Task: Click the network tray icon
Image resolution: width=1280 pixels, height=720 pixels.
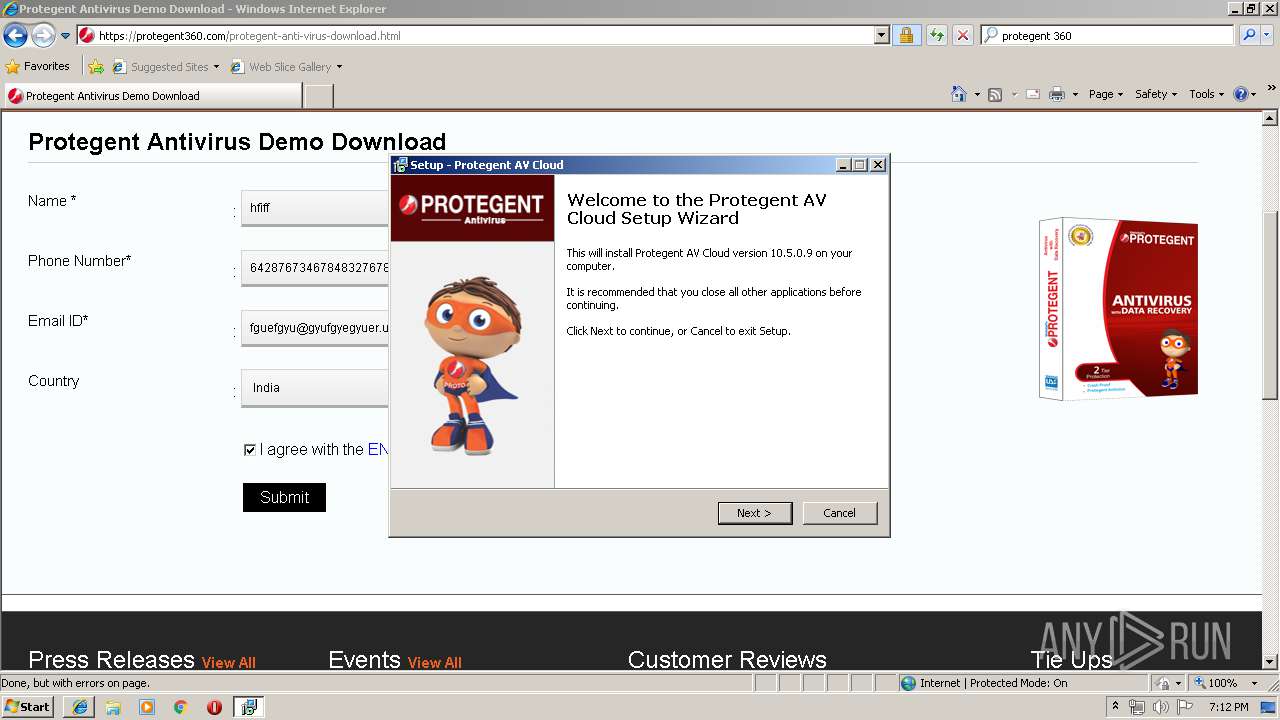Action: (x=1137, y=707)
